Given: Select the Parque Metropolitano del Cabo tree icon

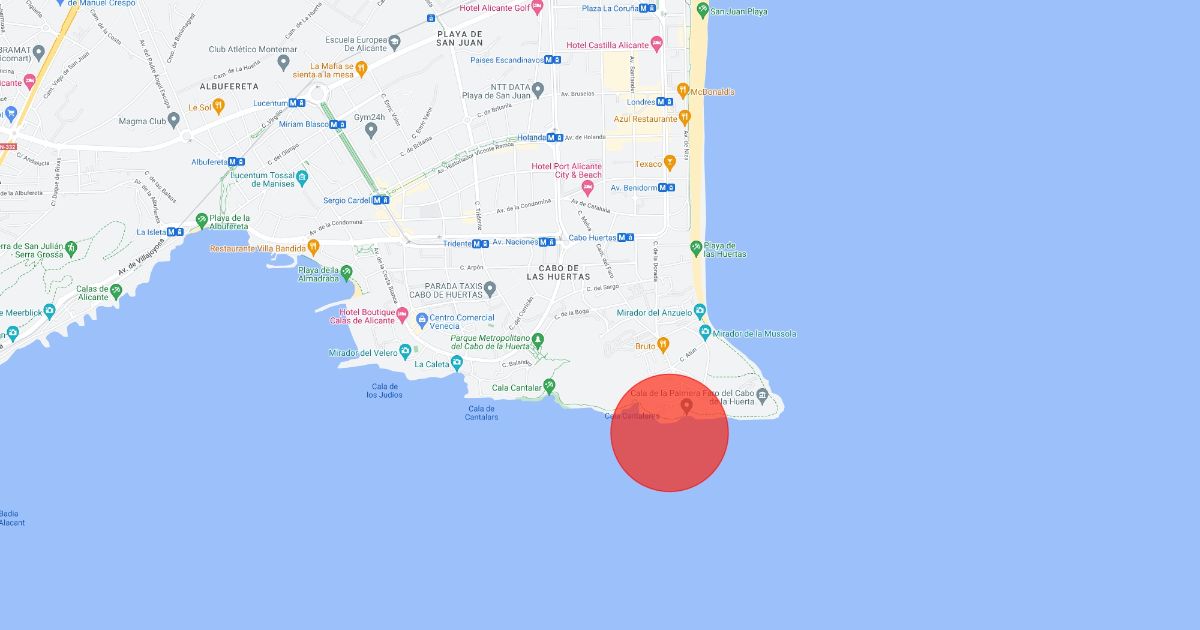Looking at the screenshot, I should coord(539,341).
